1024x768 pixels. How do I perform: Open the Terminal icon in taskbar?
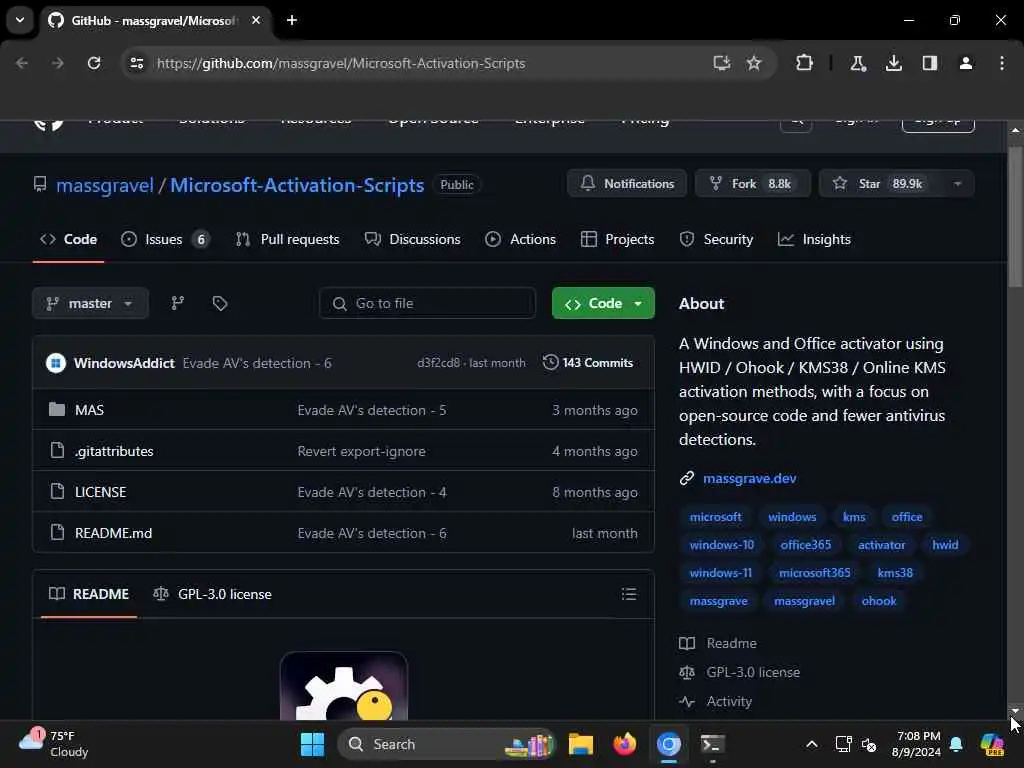(712, 744)
